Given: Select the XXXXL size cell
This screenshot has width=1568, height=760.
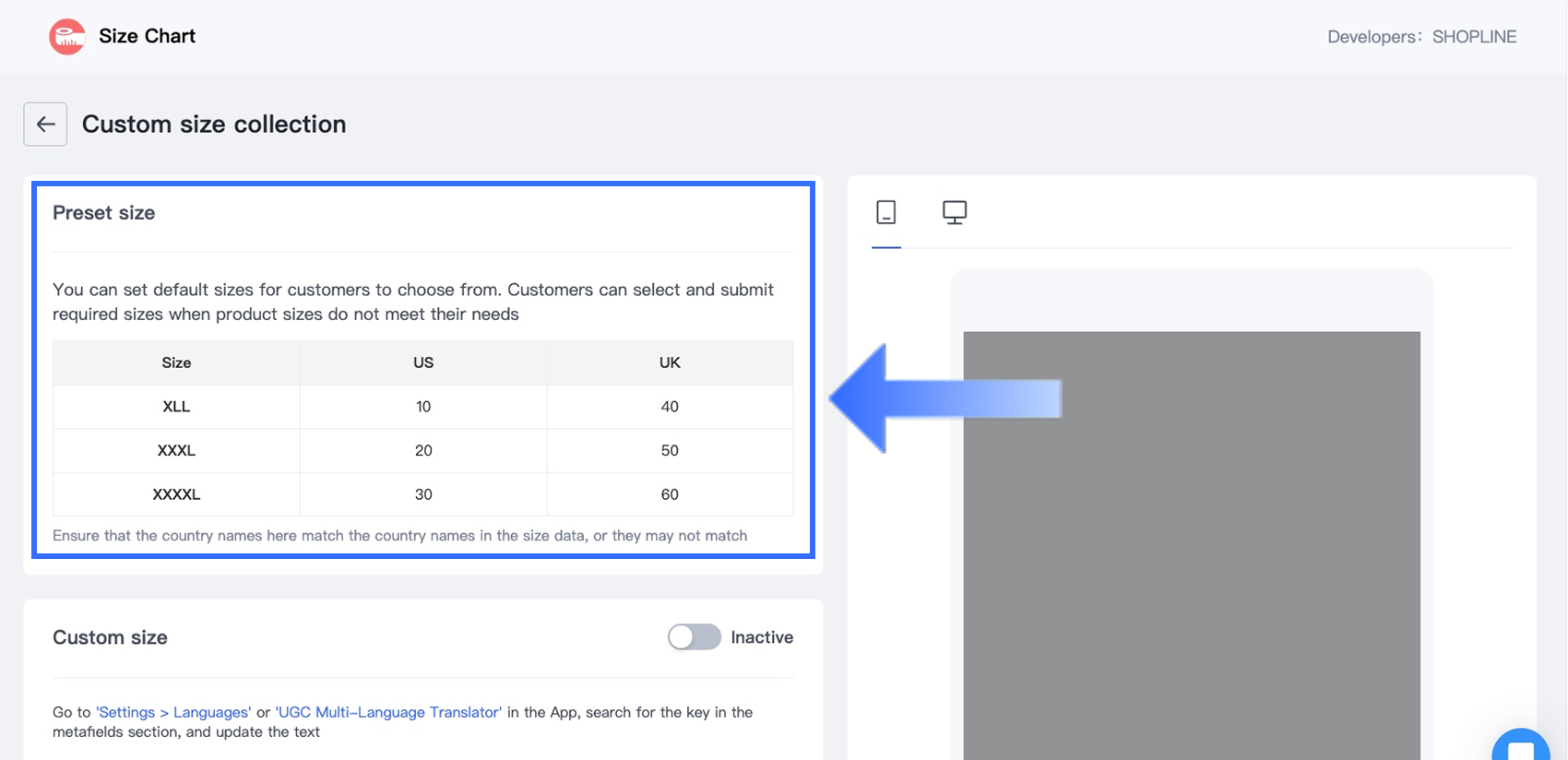Looking at the screenshot, I should pos(176,494).
